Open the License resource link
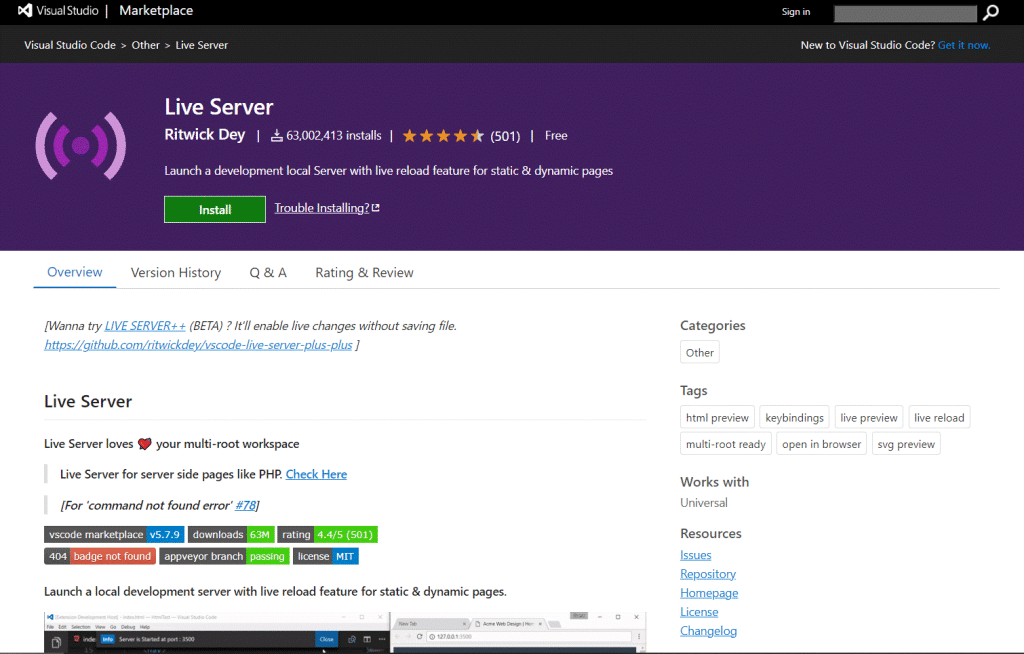The image size is (1024, 654). (x=699, y=612)
